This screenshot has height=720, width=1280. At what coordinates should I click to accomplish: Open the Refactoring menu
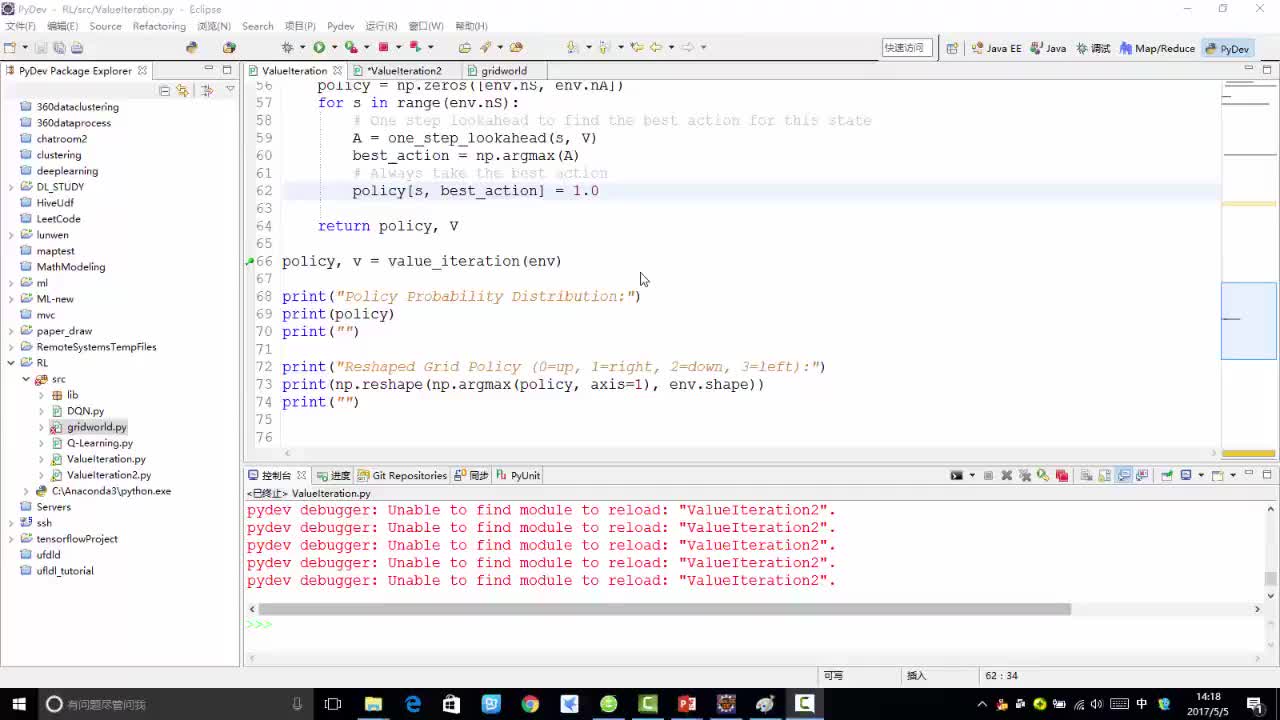[x=159, y=26]
